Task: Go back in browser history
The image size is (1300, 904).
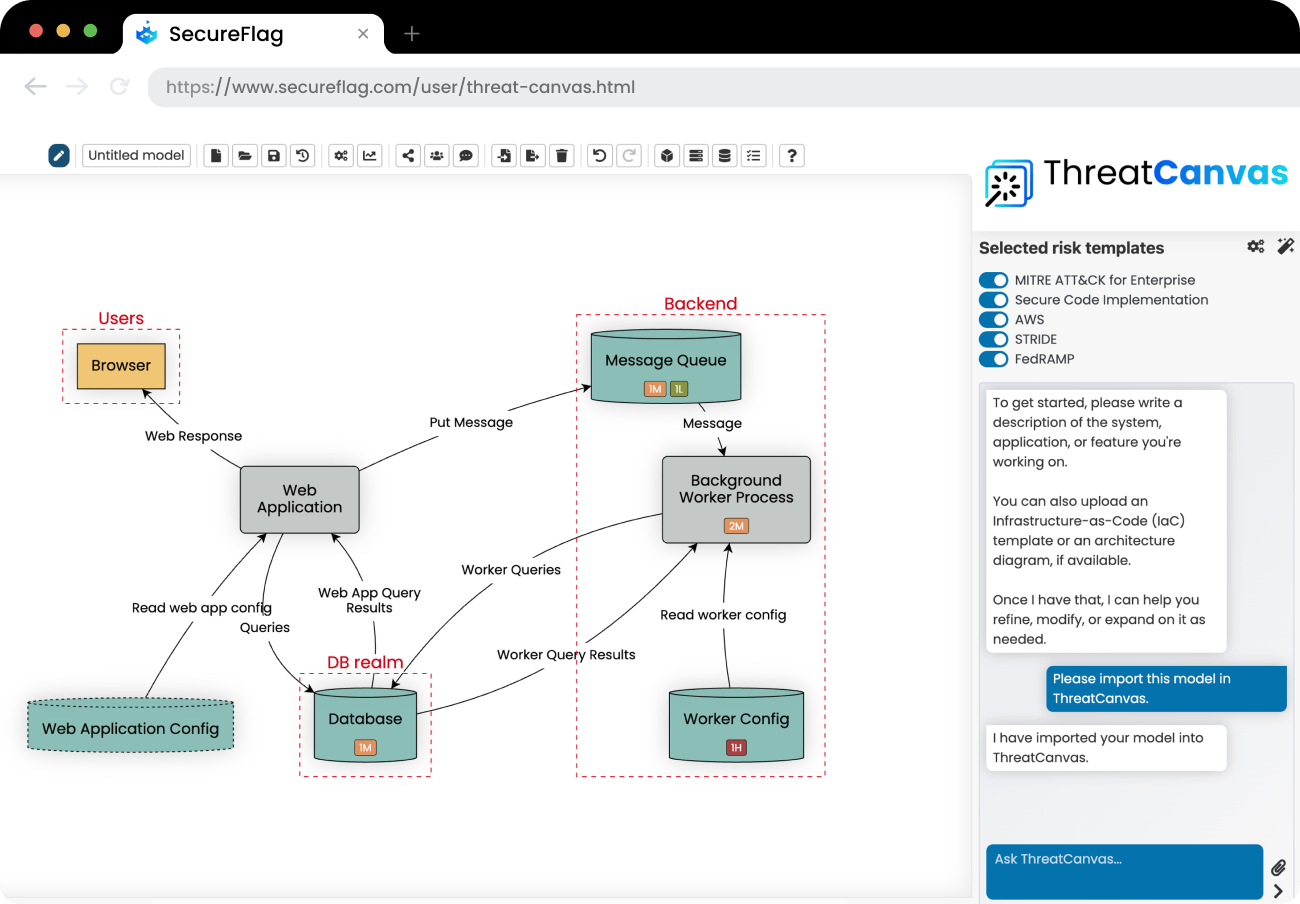Action: 36,87
